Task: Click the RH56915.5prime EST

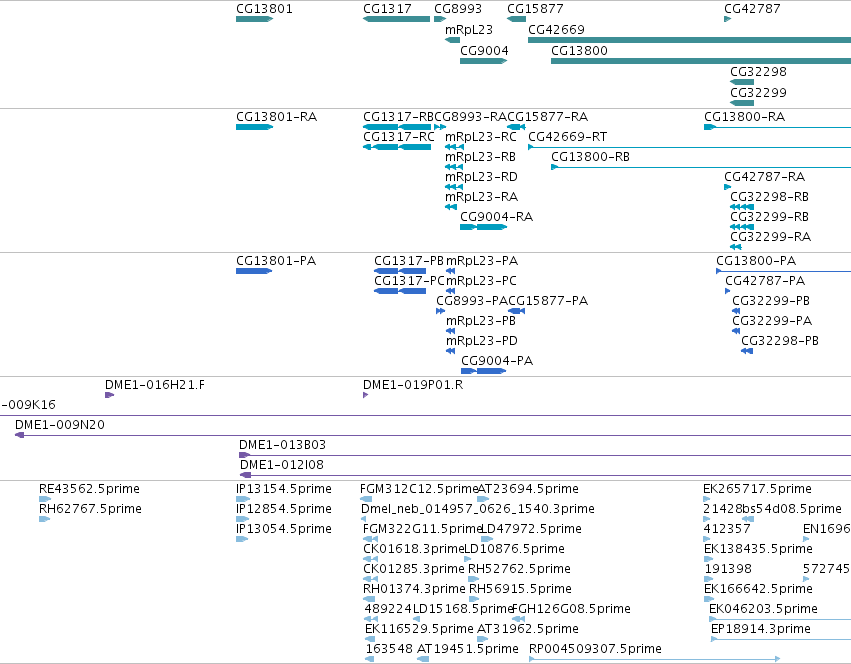Action: tap(474, 599)
